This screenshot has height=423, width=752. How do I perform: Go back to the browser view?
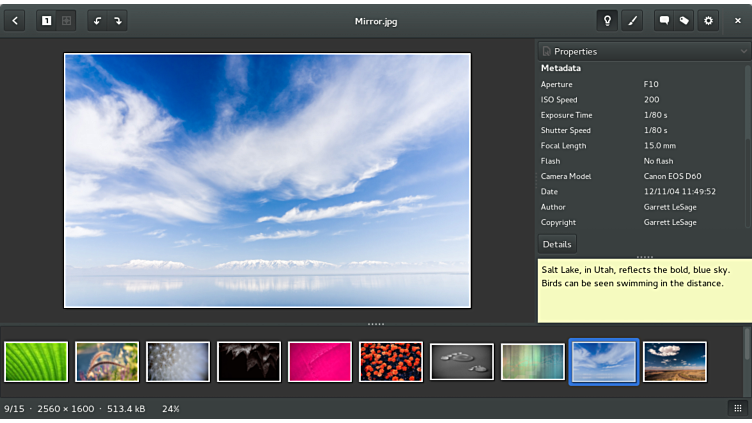(x=15, y=20)
